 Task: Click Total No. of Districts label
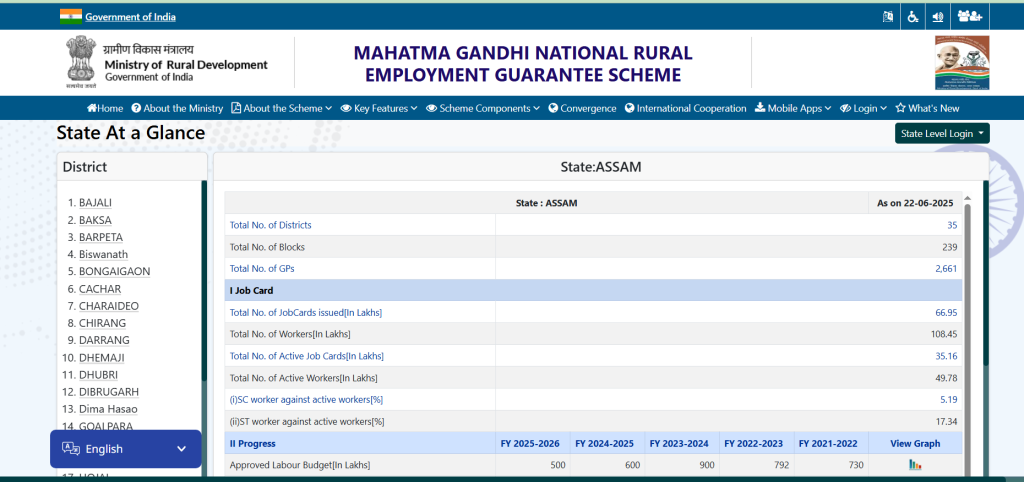coord(270,225)
